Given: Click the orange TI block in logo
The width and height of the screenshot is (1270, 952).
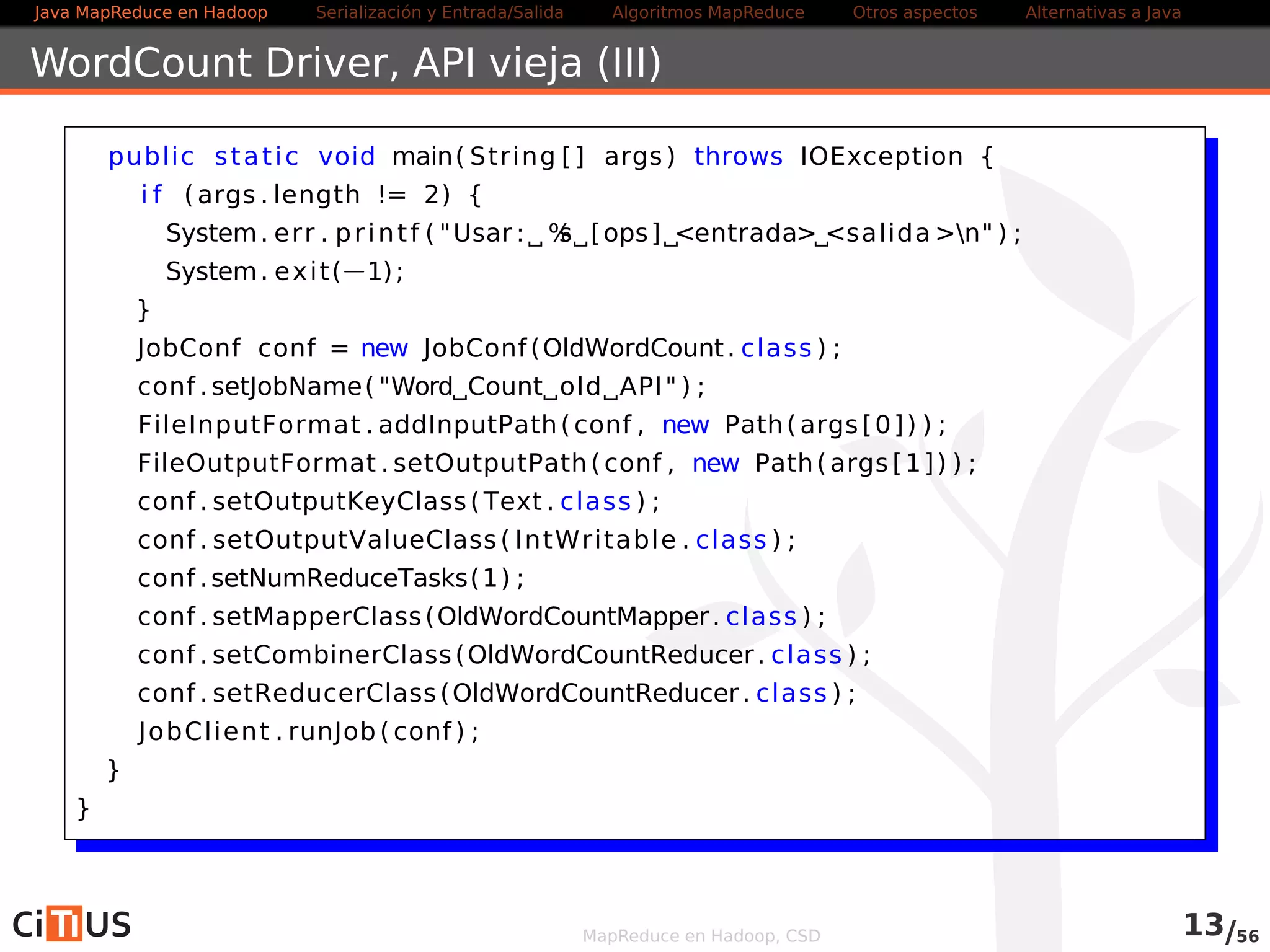Looking at the screenshot, I should [64, 923].
